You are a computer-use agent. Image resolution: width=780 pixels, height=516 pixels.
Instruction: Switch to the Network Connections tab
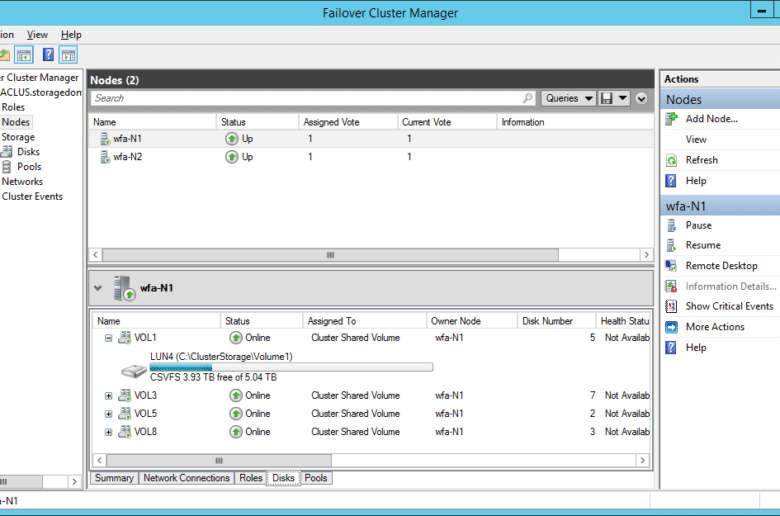(x=187, y=478)
